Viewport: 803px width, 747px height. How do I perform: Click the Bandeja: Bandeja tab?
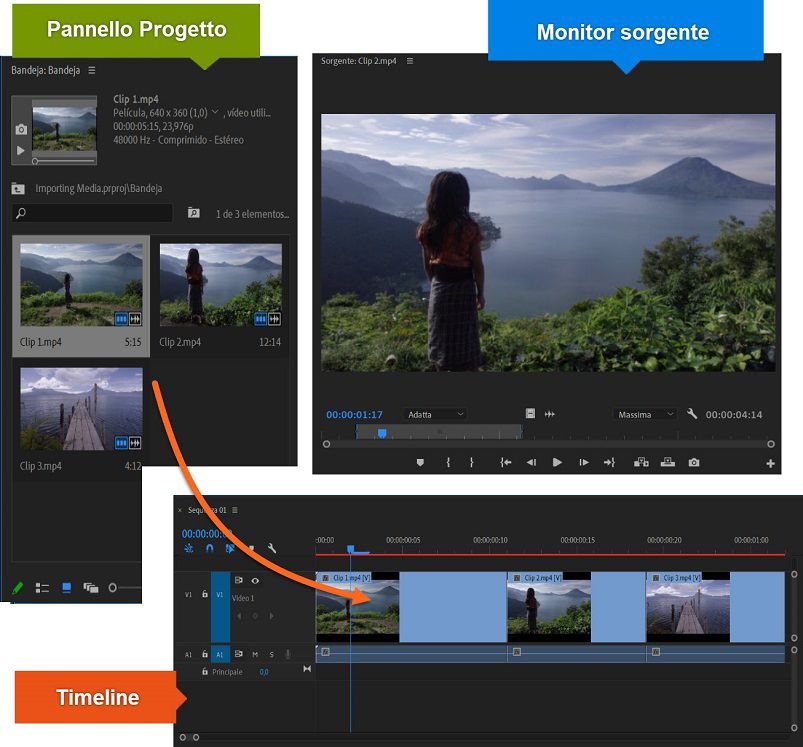point(46,70)
